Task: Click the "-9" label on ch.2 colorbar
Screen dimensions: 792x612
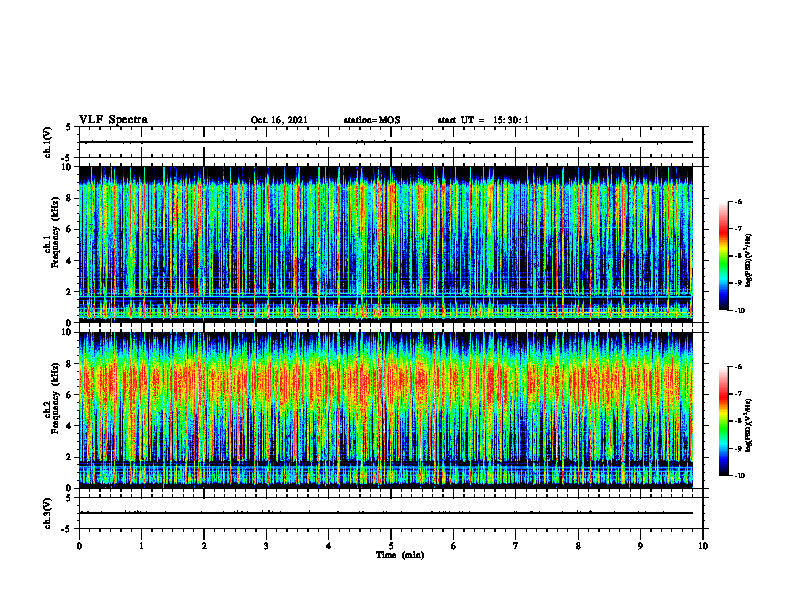Action: pyautogui.click(x=738, y=448)
